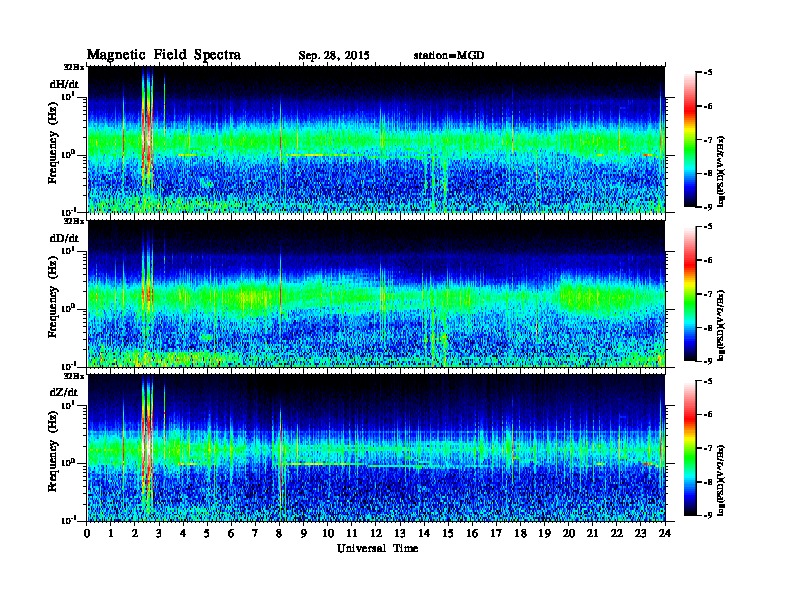Click the '13' hour tick label

(x=400, y=533)
